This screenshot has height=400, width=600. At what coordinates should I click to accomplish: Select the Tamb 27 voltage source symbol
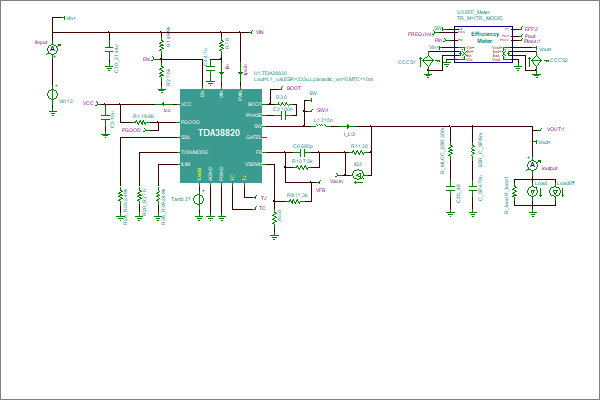point(199,199)
